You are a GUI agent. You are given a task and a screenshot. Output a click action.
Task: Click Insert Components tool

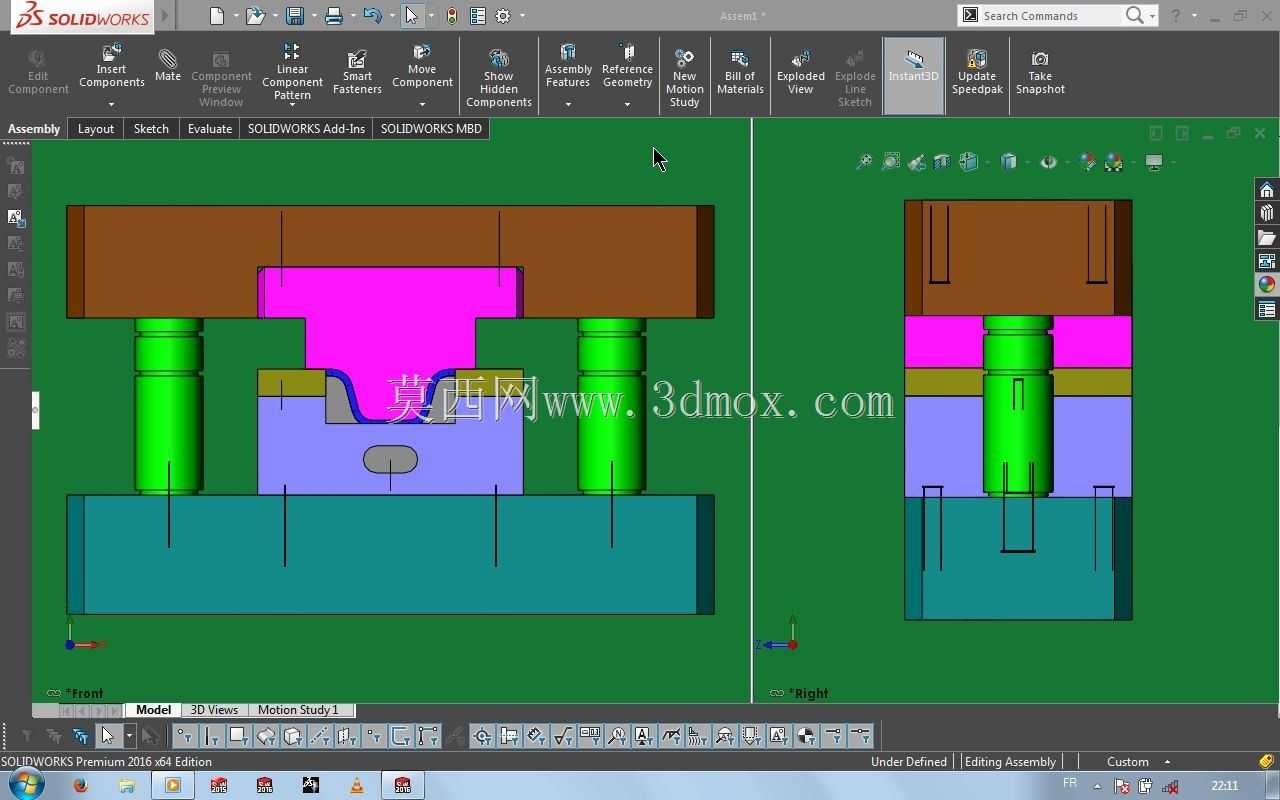[111, 66]
